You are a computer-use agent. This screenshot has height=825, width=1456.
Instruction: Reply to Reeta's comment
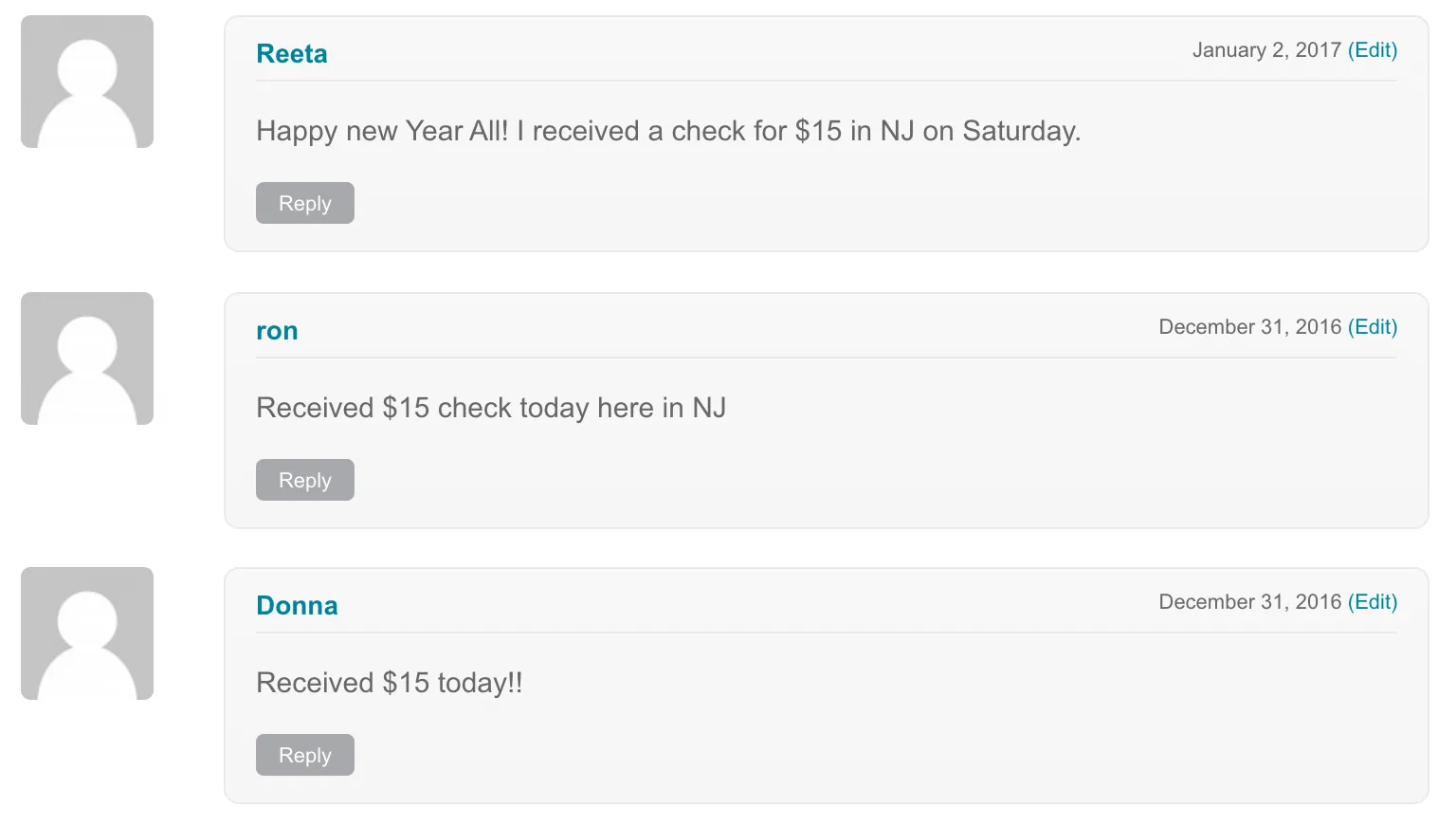pyautogui.click(x=305, y=204)
